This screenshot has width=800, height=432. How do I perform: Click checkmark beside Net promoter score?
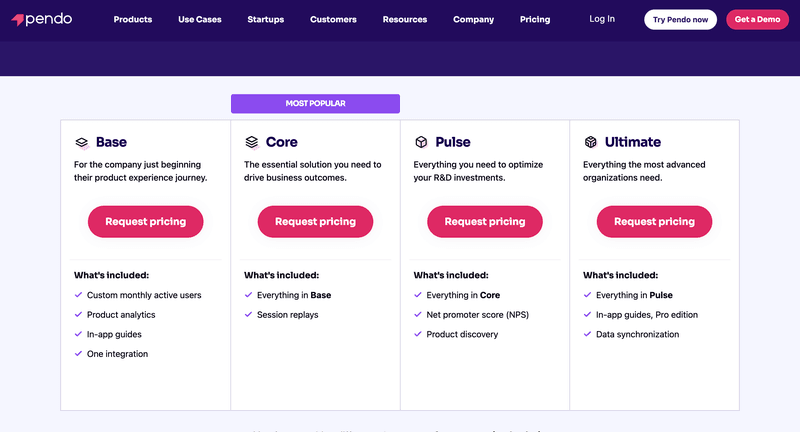[418, 314]
